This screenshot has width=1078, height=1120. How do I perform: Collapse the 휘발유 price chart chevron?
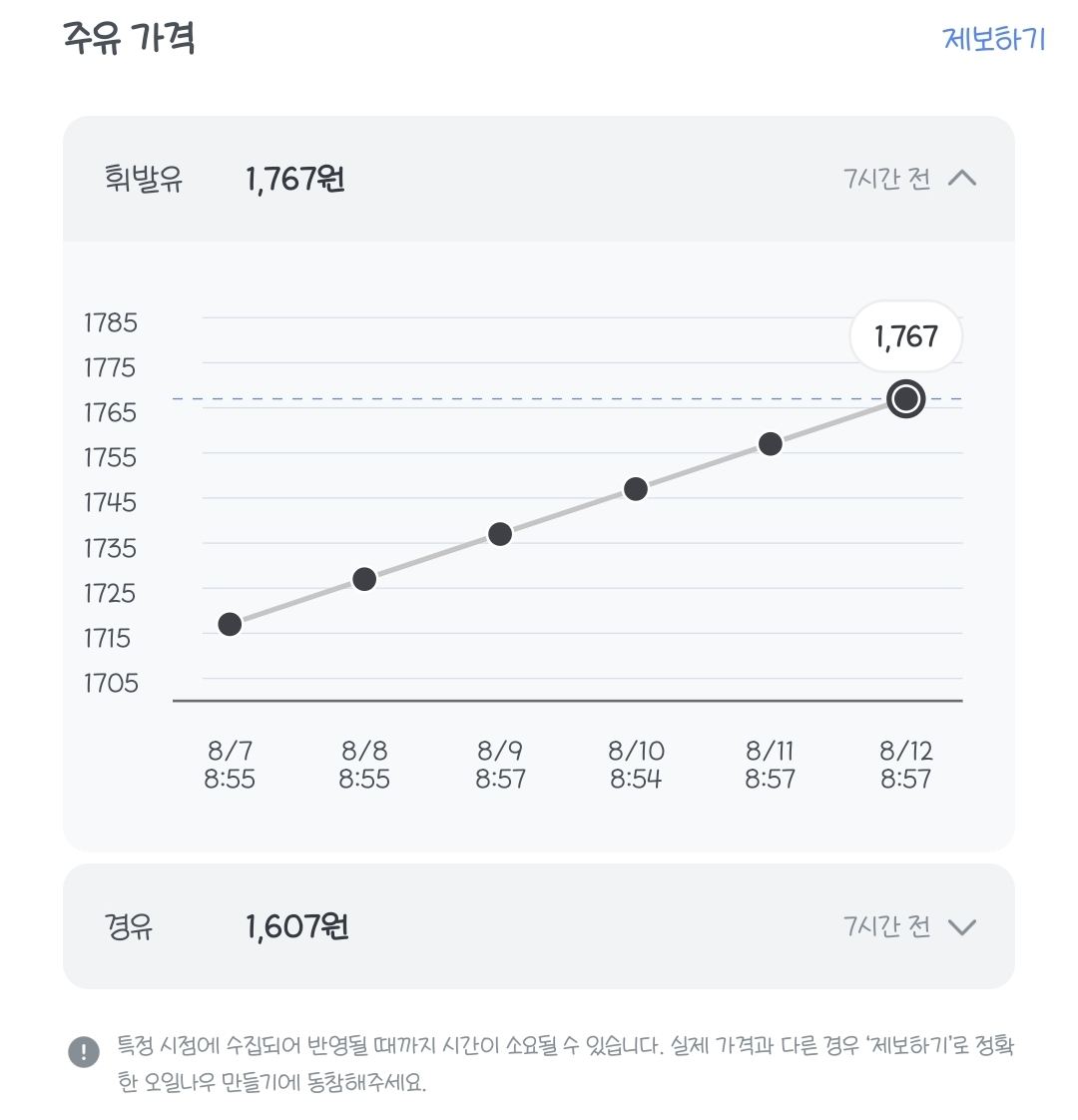tap(961, 178)
